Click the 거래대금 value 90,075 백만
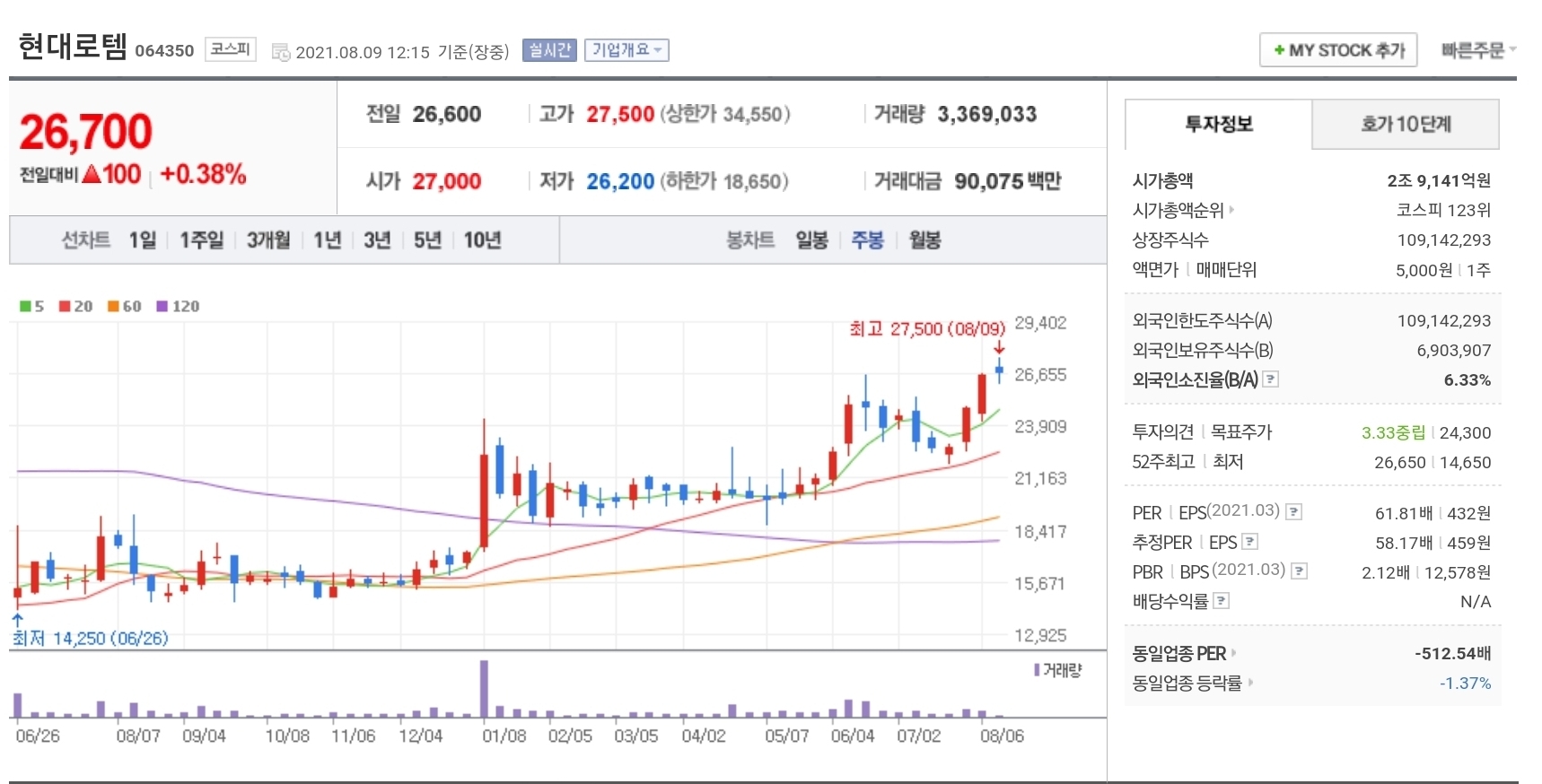This screenshot has width=1542, height=784. (1007, 181)
